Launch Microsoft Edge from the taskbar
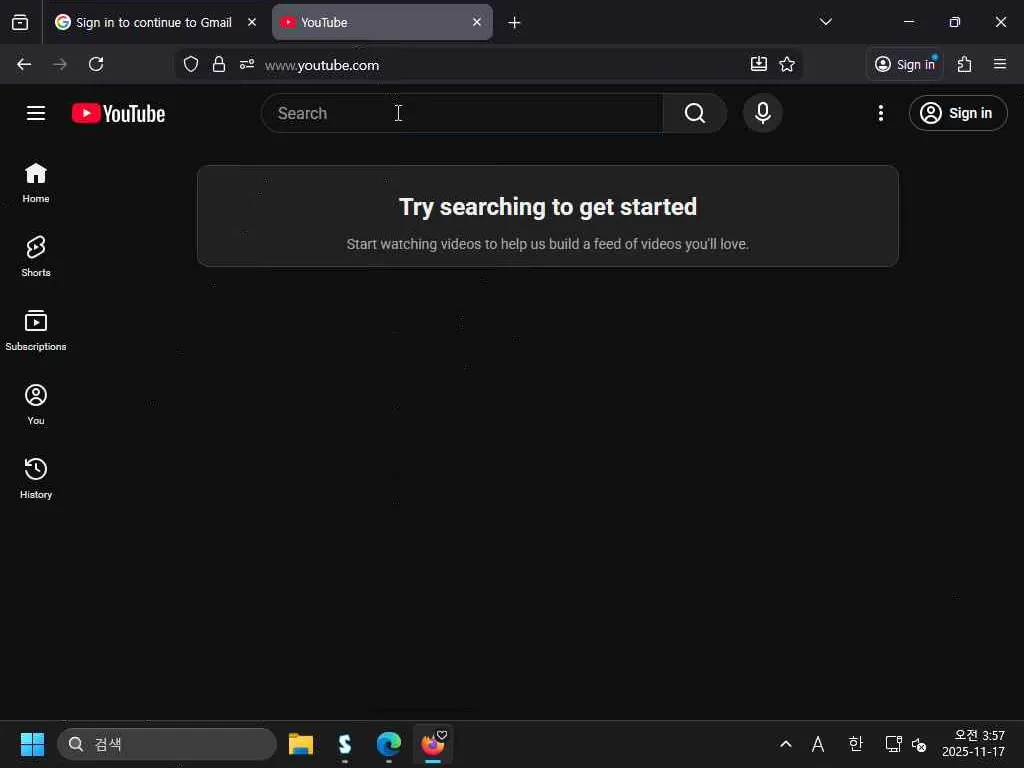This screenshot has height=768, width=1024. tap(389, 744)
